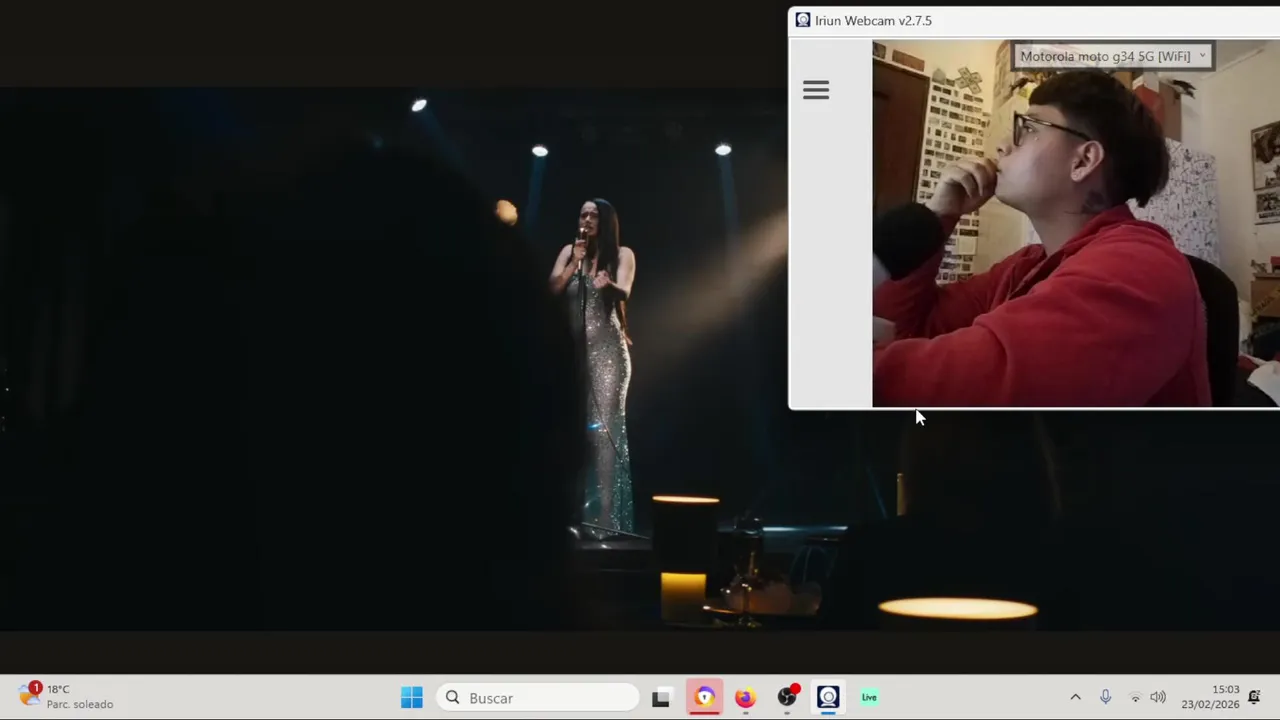1280x720 pixels.
Task: Open the clock showing 15:03
Action: coord(1210,697)
